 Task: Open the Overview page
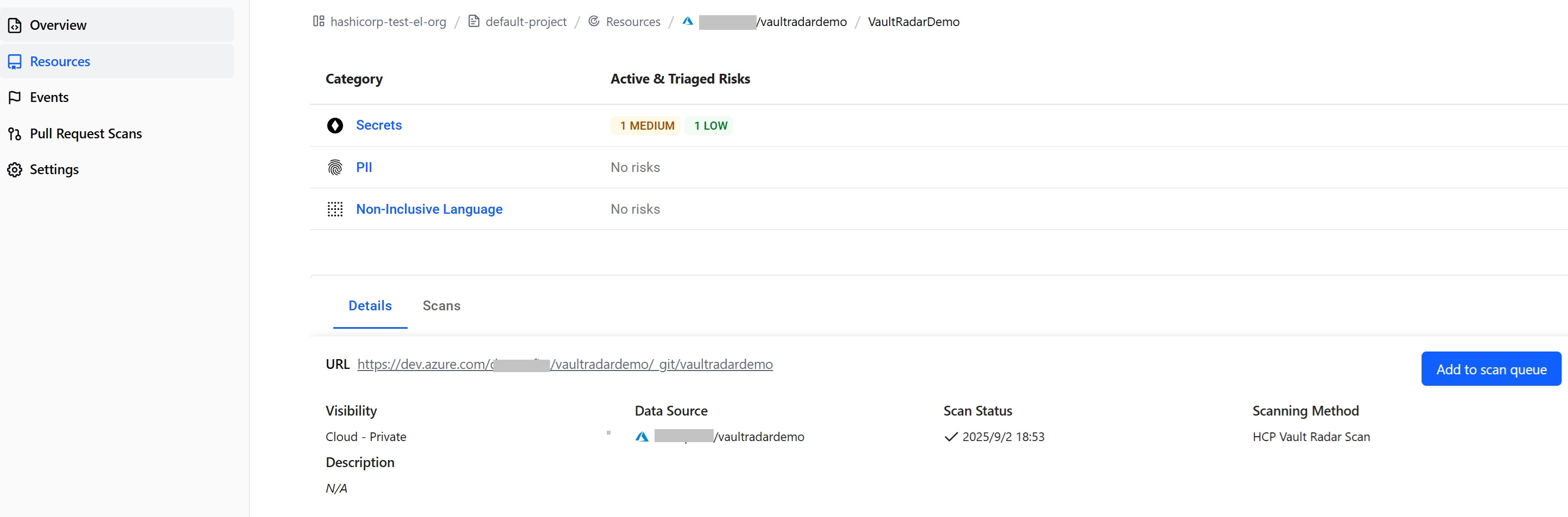(117, 25)
